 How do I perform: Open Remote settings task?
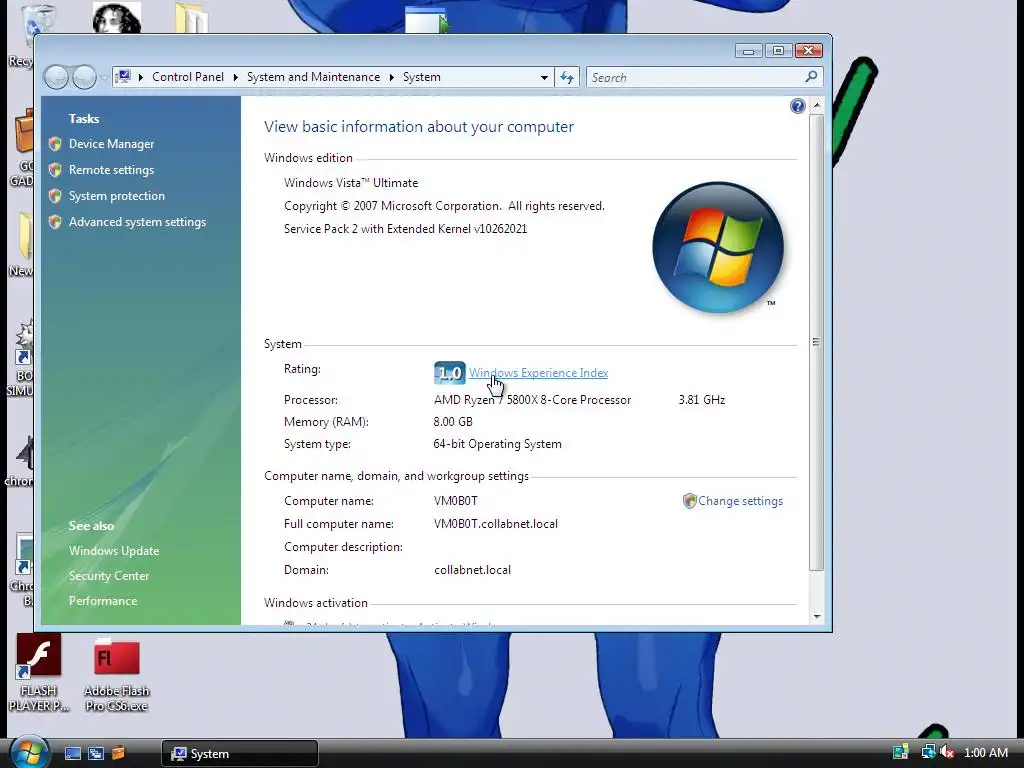[111, 170]
